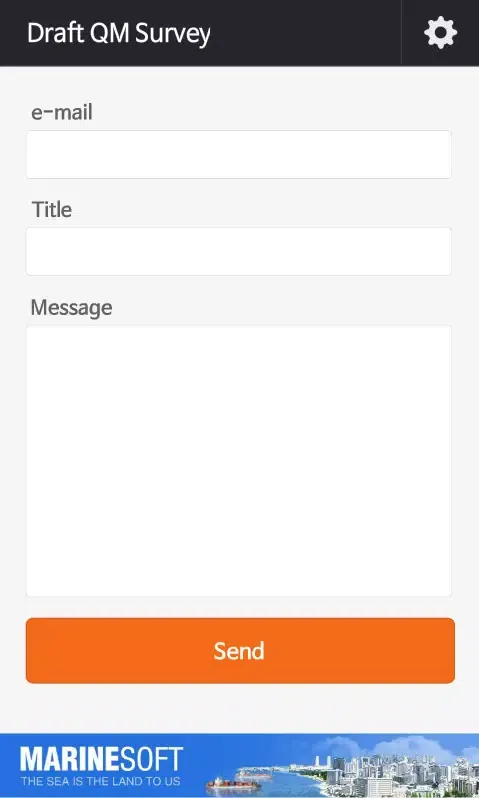This screenshot has height=798, width=479.
Task: Click the Message field label
Action: click(71, 307)
